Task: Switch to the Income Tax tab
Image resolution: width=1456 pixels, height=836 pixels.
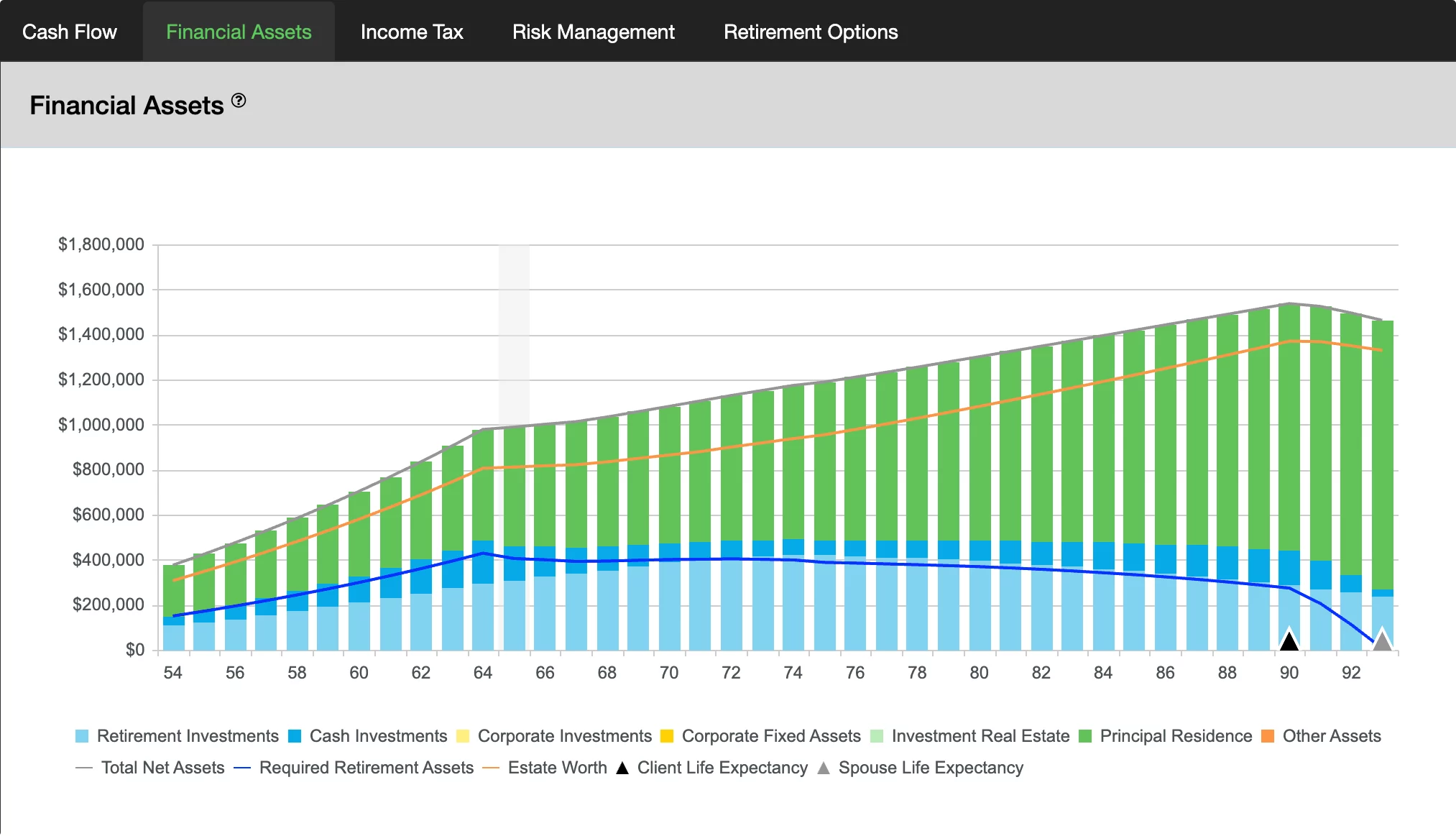Action: (412, 32)
